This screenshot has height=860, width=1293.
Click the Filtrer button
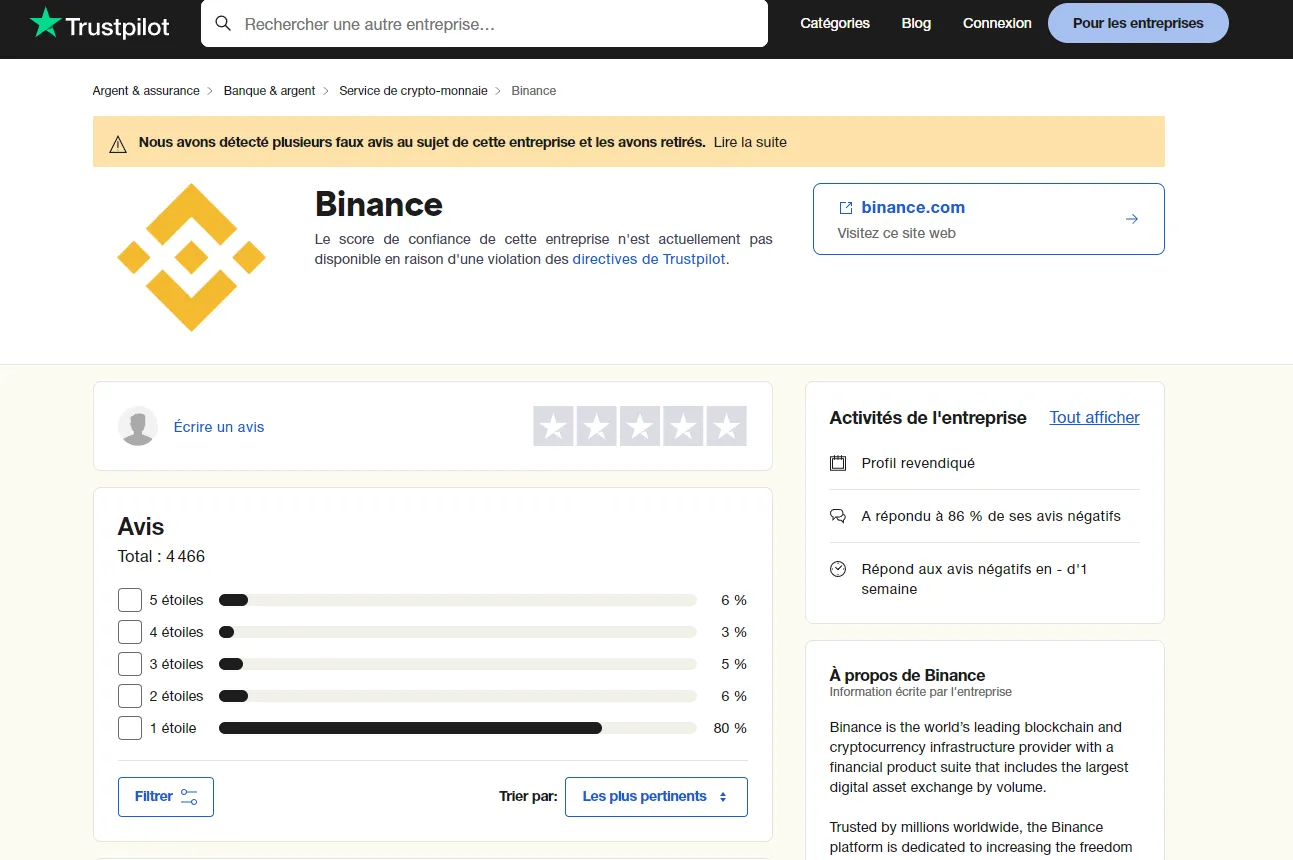166,797
